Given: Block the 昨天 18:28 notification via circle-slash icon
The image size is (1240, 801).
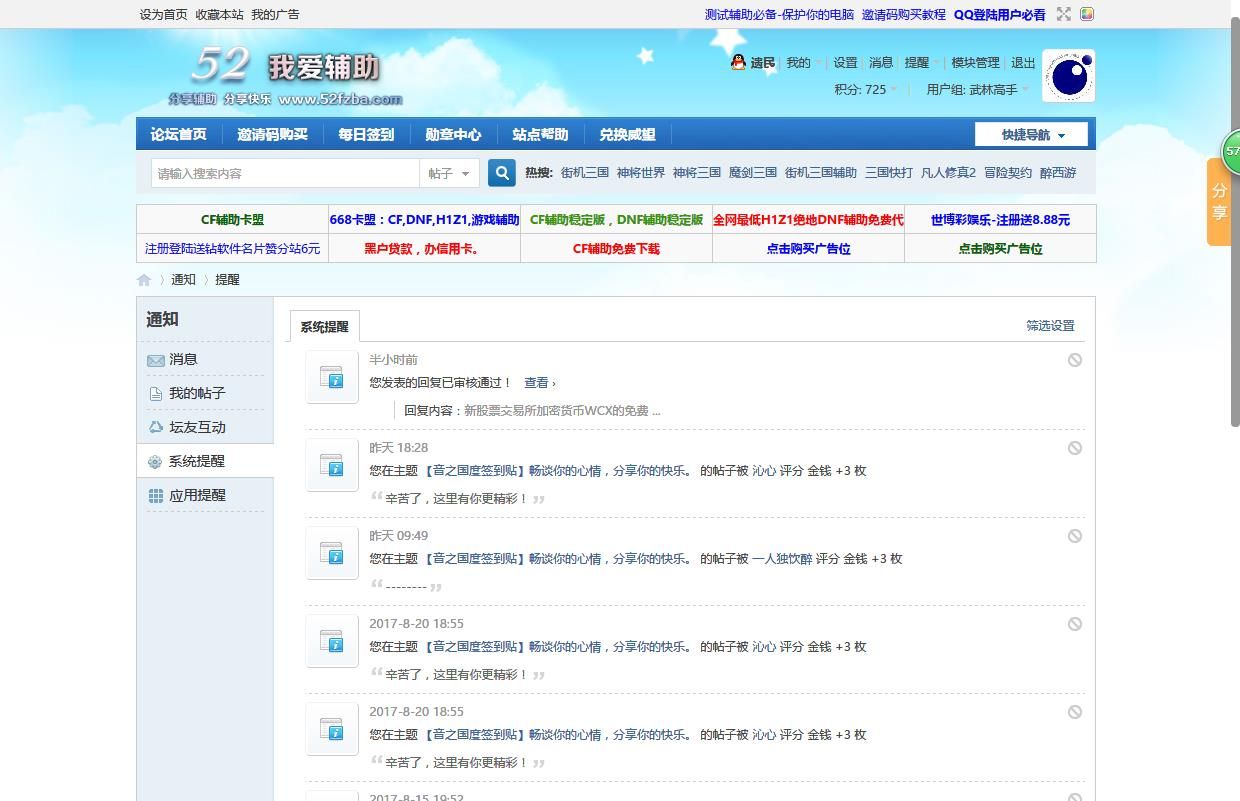Looking at the screenshot, I should pyautogui.click(x=1074, y=448).
